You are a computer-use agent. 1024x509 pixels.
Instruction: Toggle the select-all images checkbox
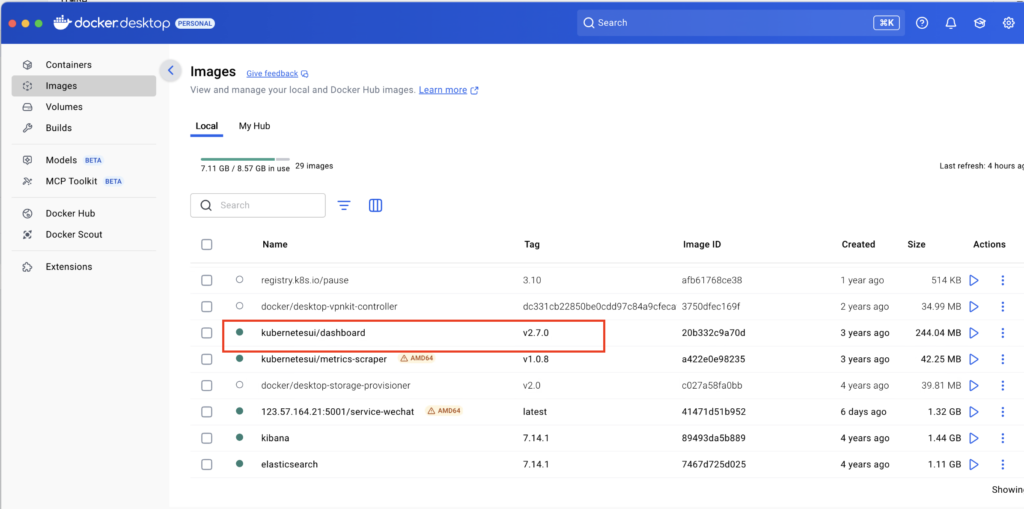(206, 244)
